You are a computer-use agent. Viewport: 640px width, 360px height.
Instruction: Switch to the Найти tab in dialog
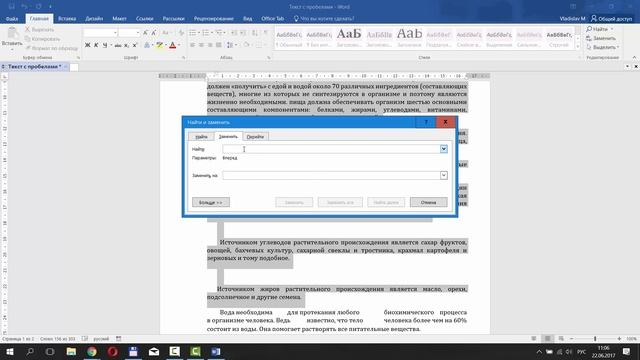201,137
